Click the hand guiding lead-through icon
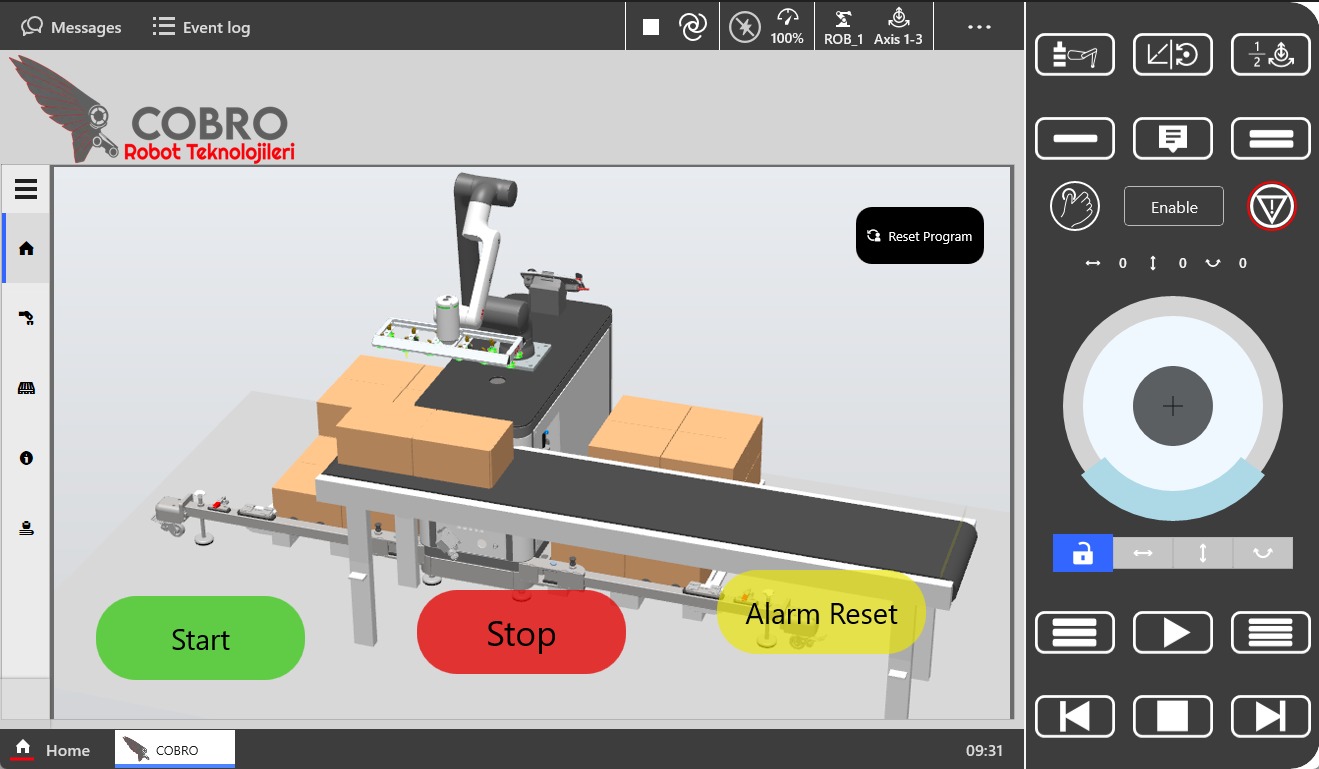 tap(1074, 207)
